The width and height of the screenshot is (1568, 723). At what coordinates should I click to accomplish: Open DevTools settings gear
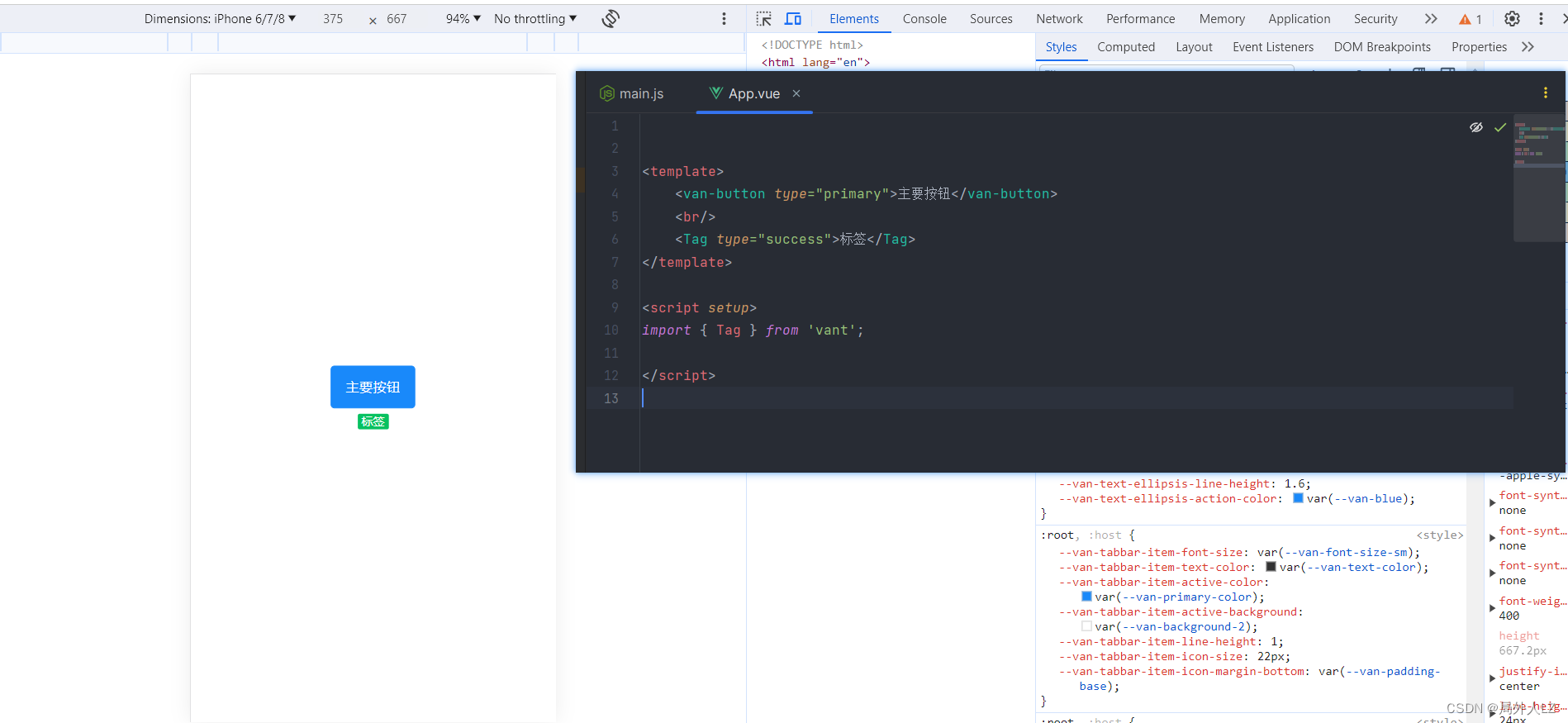point(1512,18)
